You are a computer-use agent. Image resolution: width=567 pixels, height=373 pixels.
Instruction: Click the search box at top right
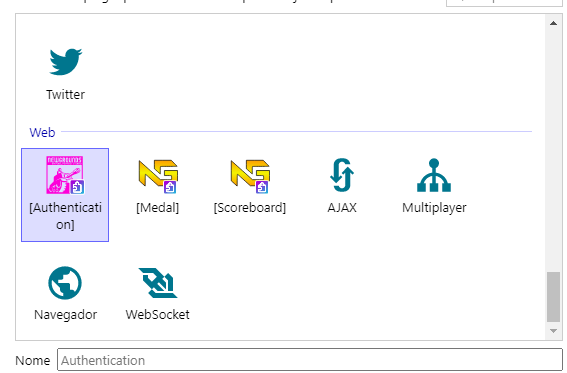pyautogui.click(x=504, y=3)
